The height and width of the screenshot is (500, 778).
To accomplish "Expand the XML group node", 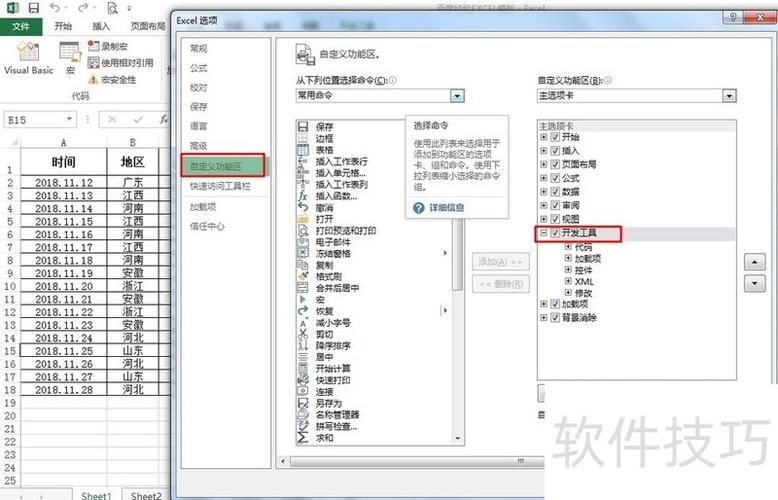I will [x=568, y=281].
